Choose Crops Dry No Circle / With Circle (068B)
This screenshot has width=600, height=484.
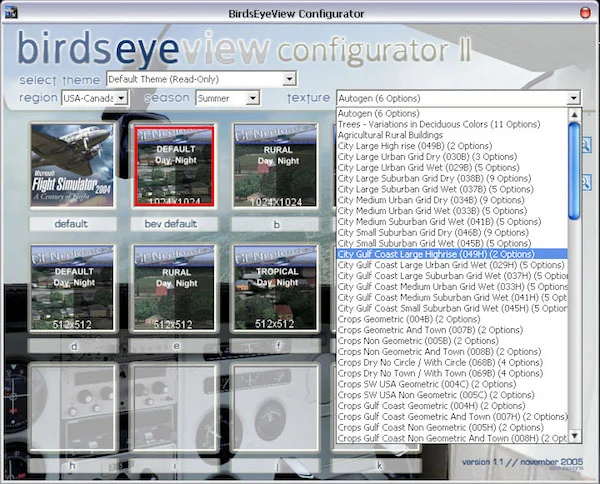(452, 362)
